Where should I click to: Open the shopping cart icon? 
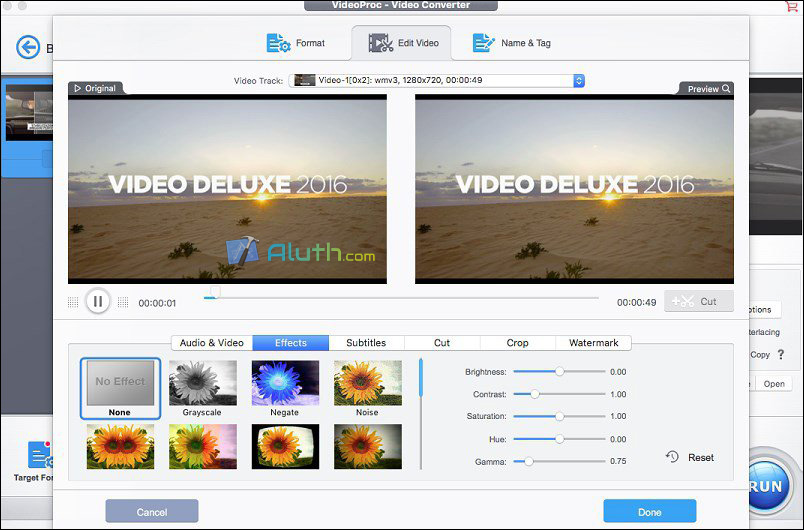click(791, 6)
